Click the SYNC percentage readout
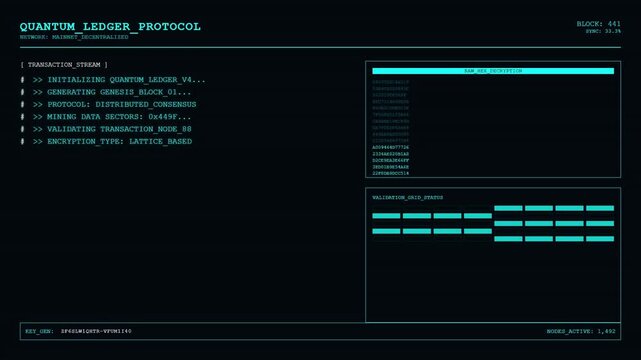The width and height of the screenshot is (641, 360). [x=603, y=31]
